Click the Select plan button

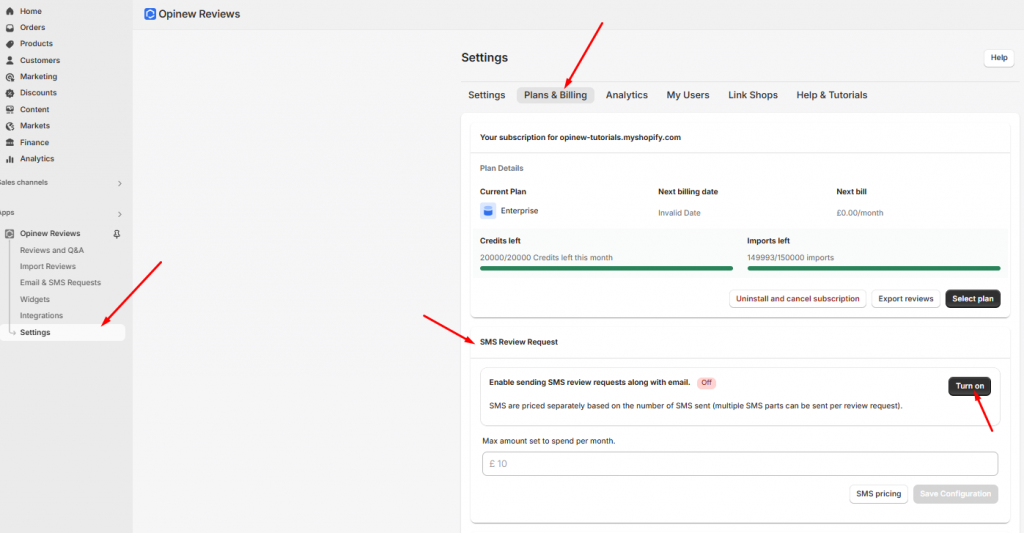click(972, 299)
